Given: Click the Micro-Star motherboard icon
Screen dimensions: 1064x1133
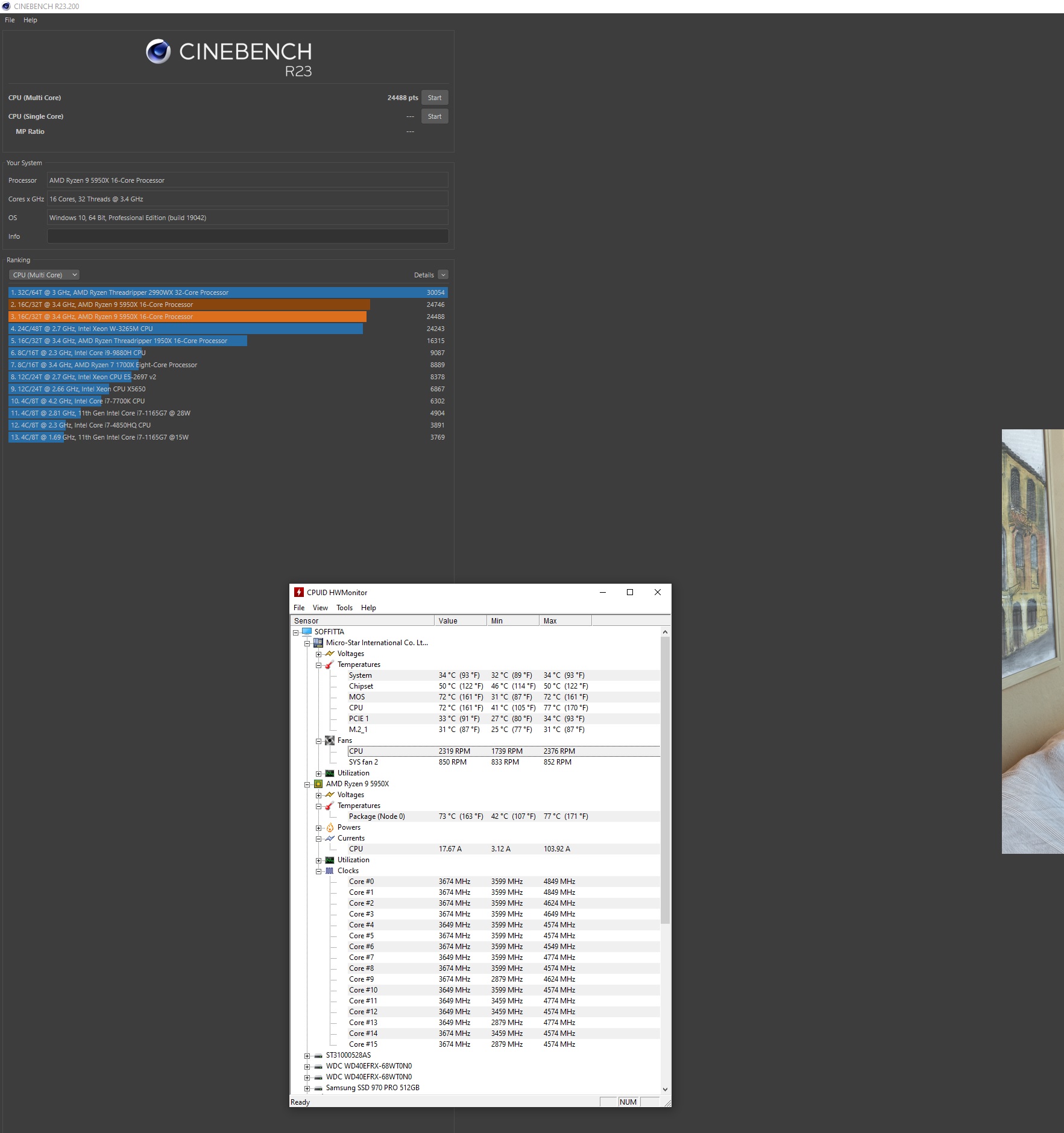Looking at the screenshot, I should point(318,643).
